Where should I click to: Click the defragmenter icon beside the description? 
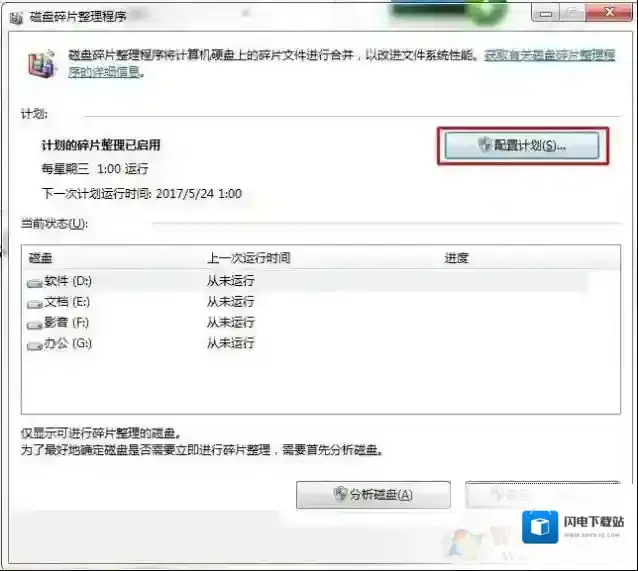(x=38, y=64)
